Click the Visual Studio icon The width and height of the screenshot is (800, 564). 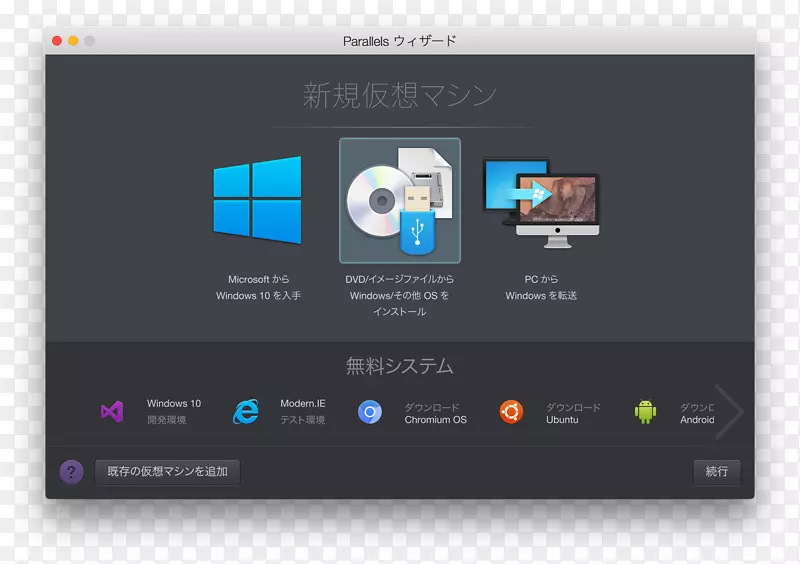coord(112,411)
